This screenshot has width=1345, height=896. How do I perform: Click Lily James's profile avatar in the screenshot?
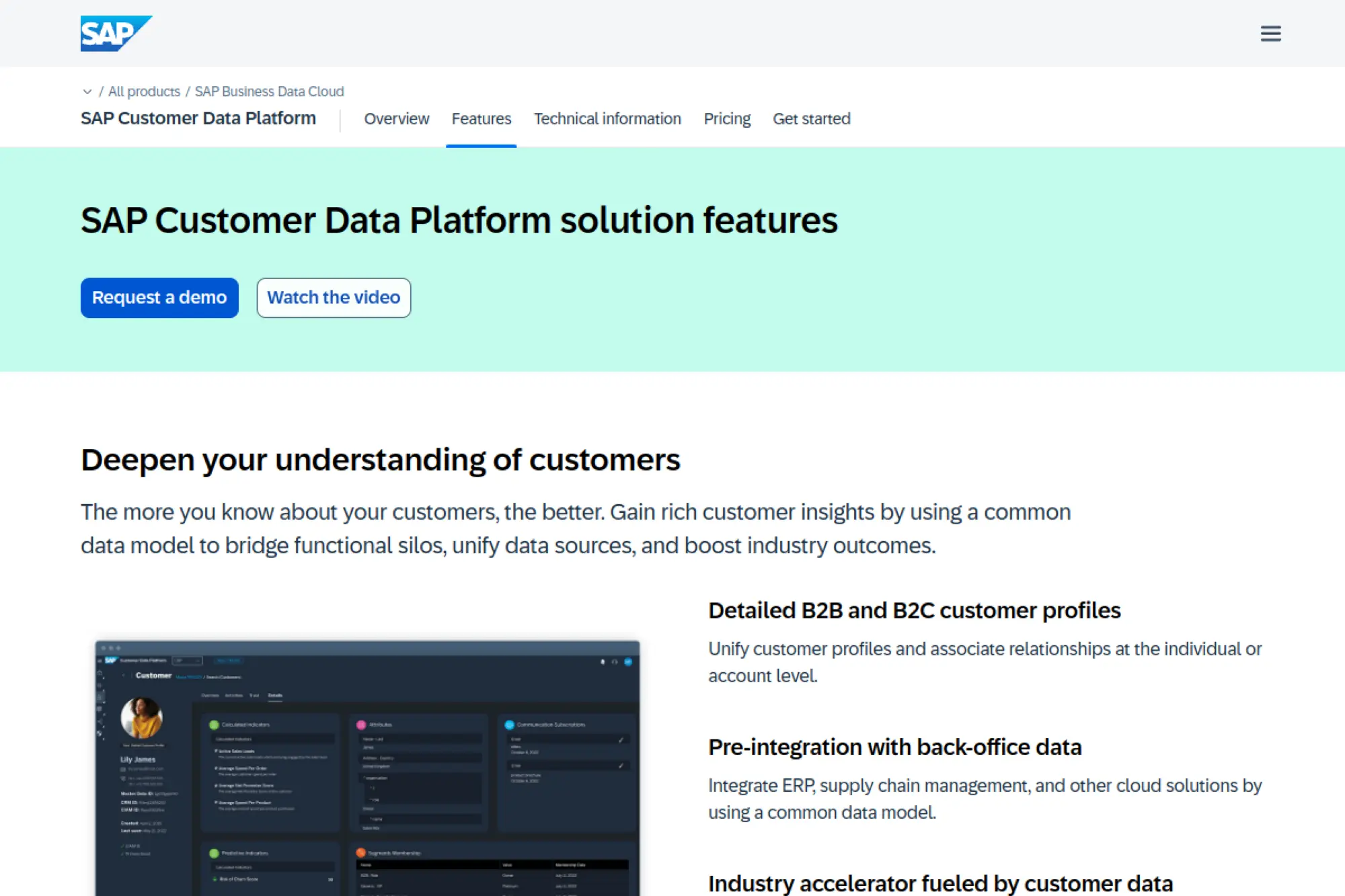141,719
